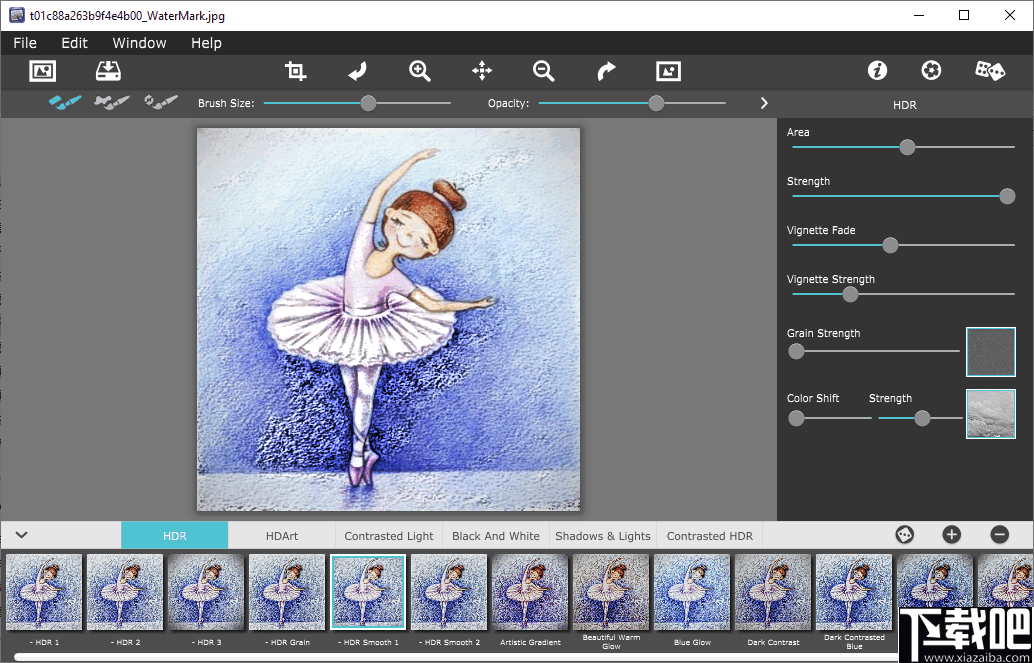Screen dimensions: 1034x663
Task: Open an image using the toolbar import icon
Action: point(42,70)
